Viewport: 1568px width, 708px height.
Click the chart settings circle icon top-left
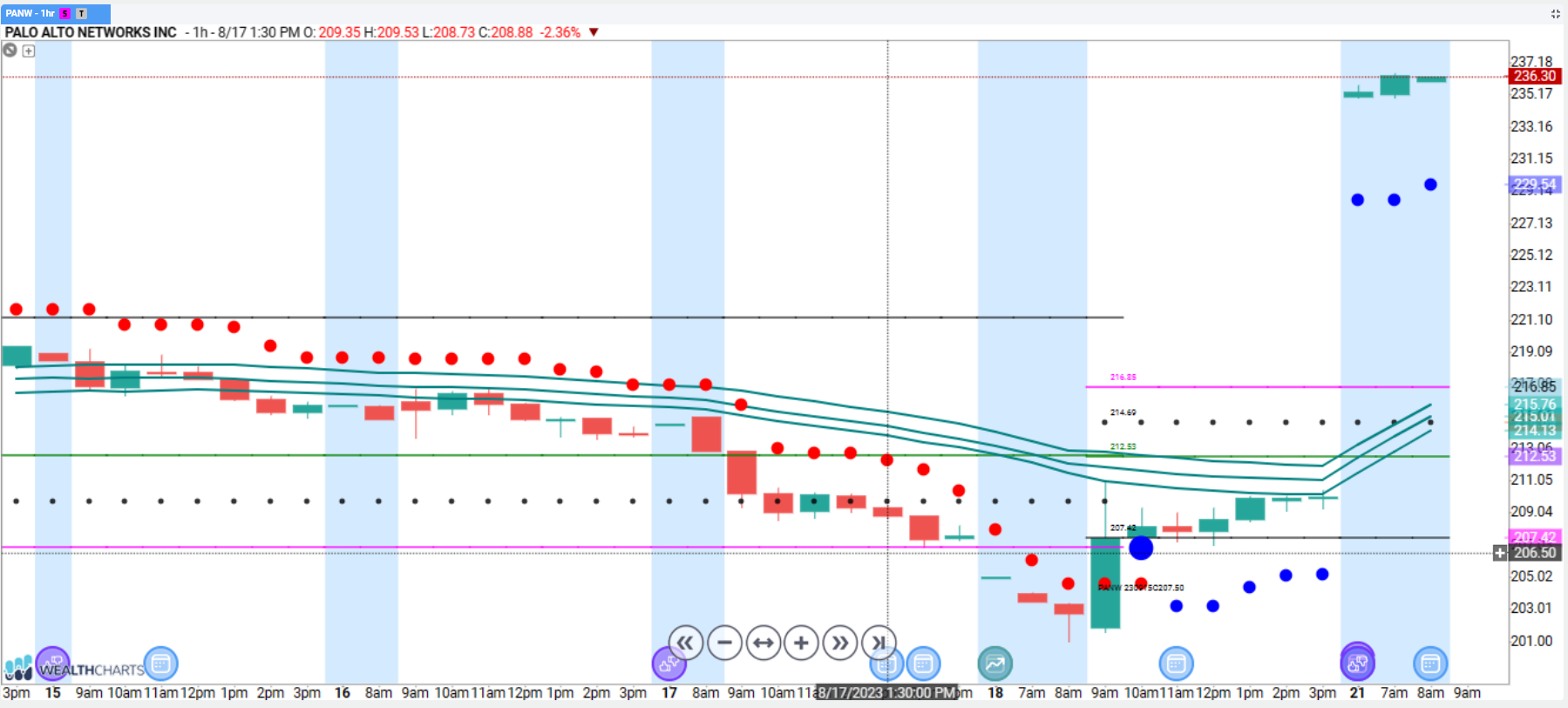tap(10, 51)
